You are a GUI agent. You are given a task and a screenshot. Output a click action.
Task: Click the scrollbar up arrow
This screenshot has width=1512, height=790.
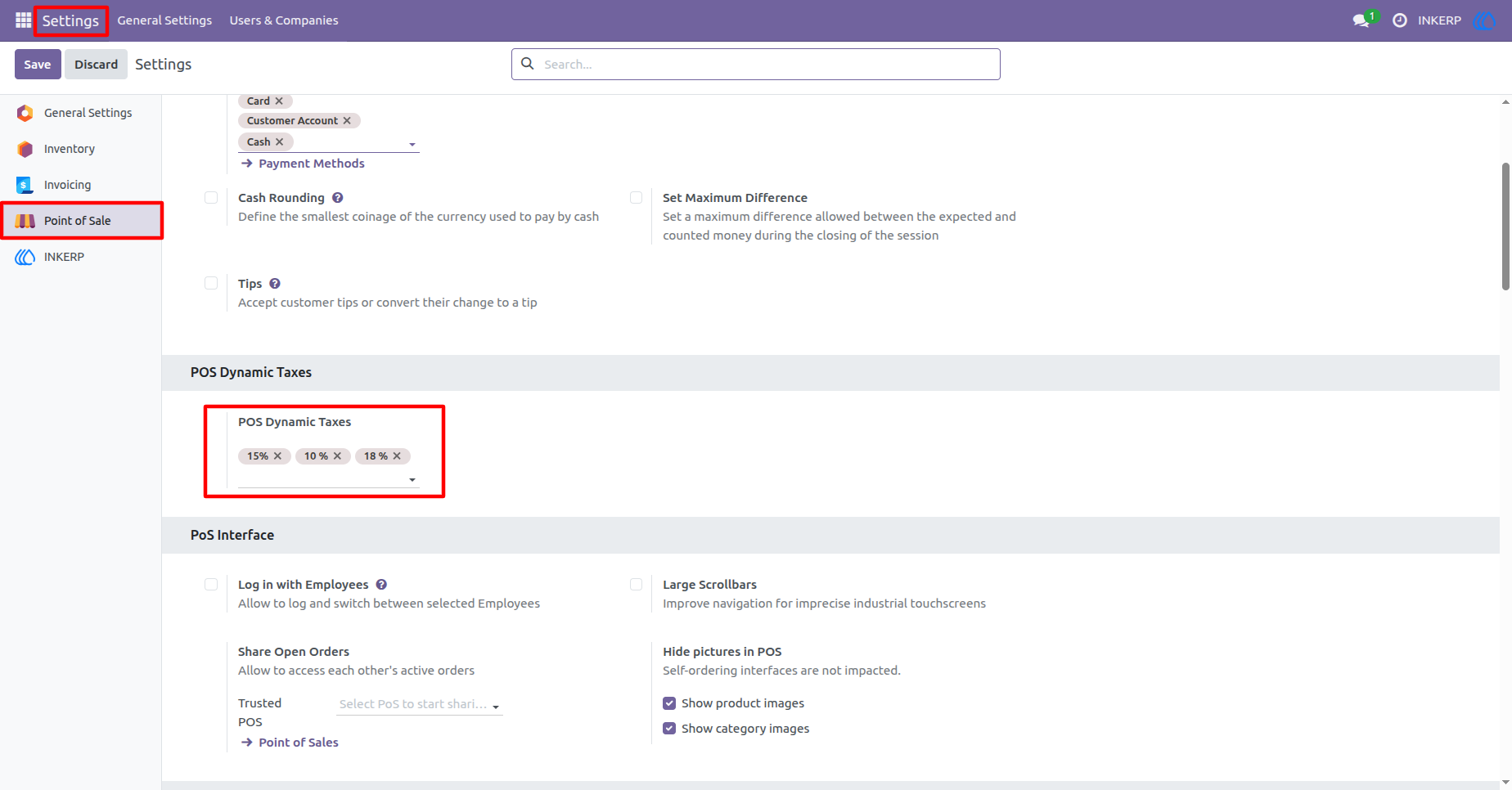pos(1505,102)
